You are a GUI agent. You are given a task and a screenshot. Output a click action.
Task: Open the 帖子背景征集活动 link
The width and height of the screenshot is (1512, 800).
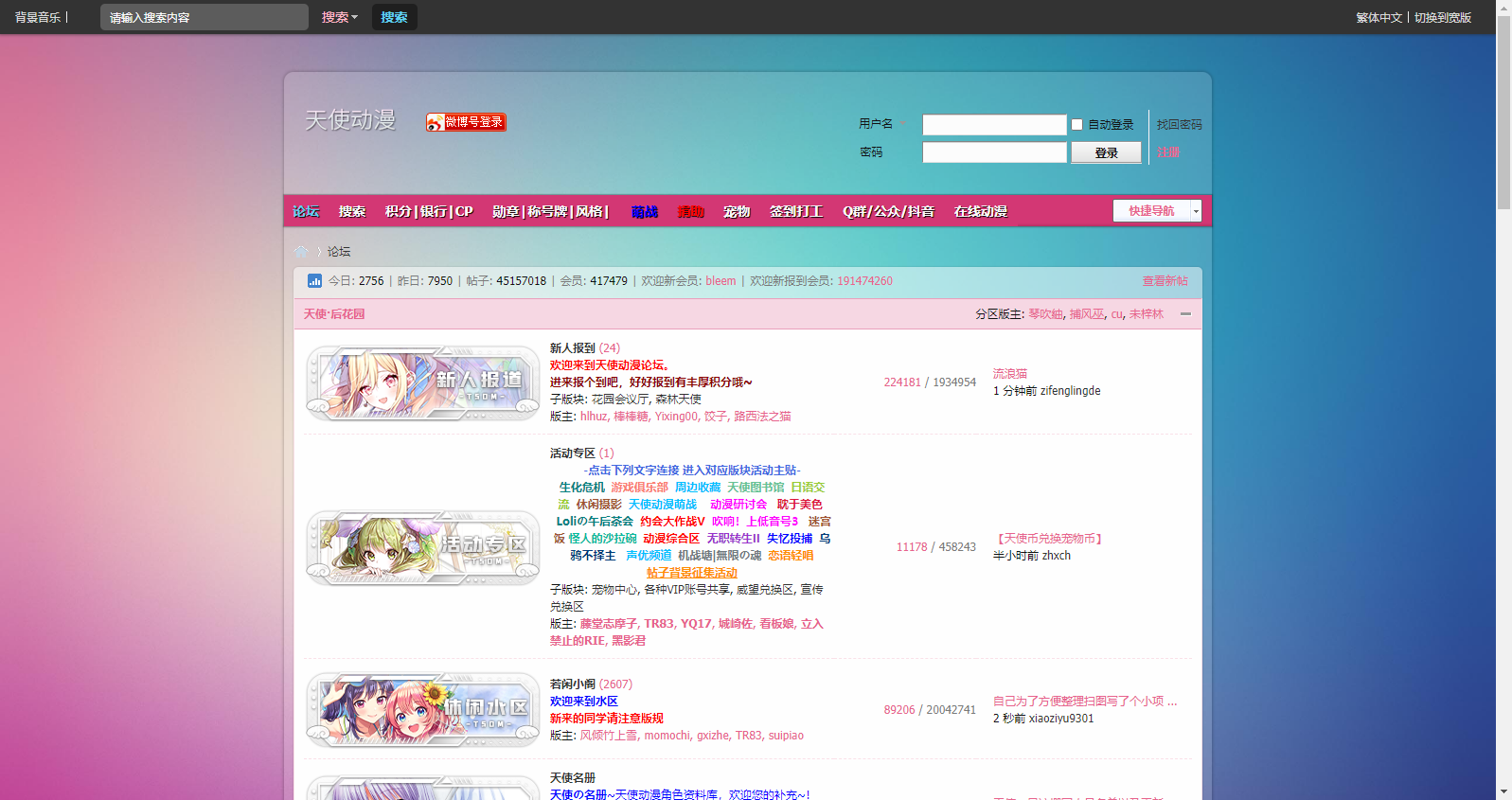[692, 573]
